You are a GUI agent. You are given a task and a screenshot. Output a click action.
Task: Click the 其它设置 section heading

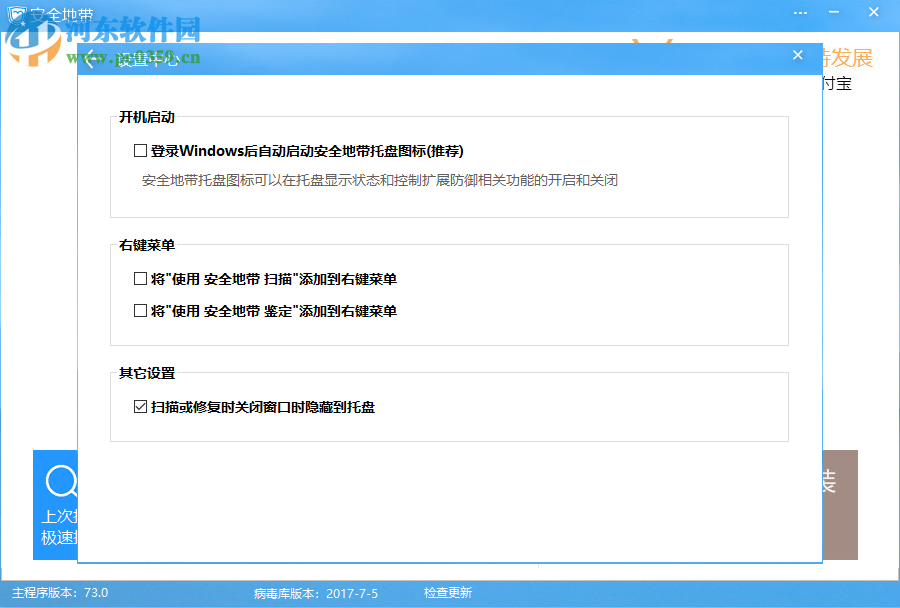pos(147,373)
